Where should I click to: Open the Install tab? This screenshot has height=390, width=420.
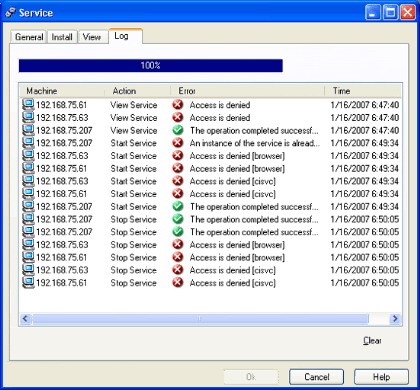pyautogui.click(x=62, y=37)
